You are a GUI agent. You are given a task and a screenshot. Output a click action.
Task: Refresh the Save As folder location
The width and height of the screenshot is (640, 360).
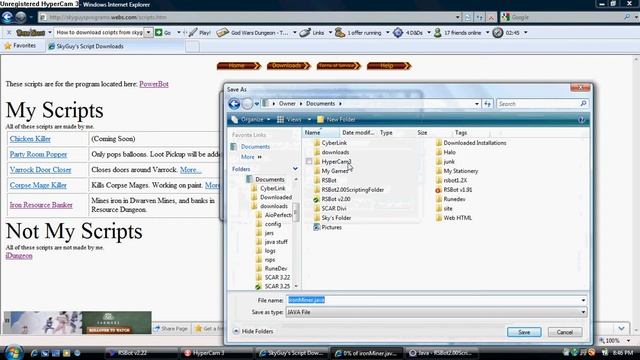pyautogui.click(x=487, y=104)
